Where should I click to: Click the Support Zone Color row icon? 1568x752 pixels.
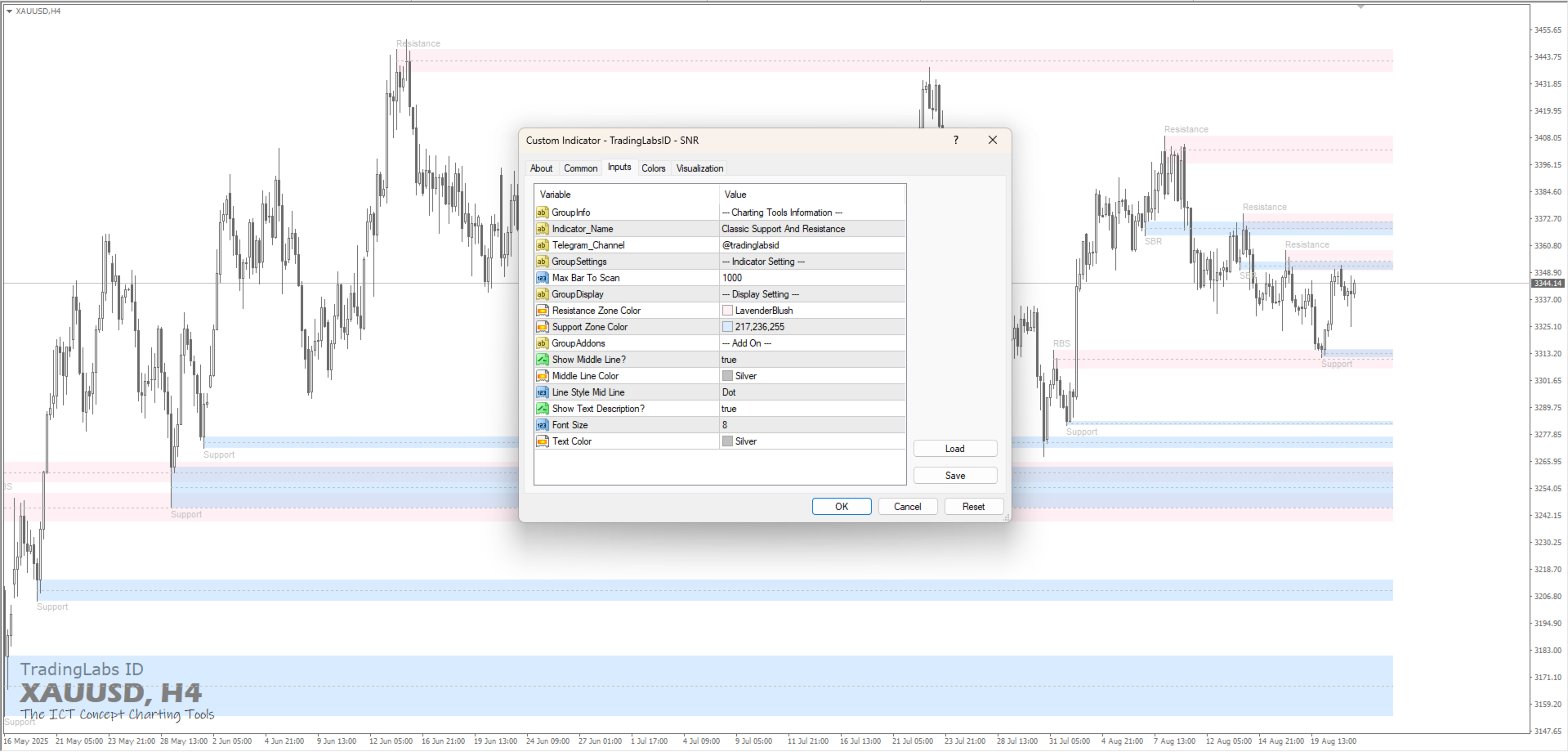[542, 327]
